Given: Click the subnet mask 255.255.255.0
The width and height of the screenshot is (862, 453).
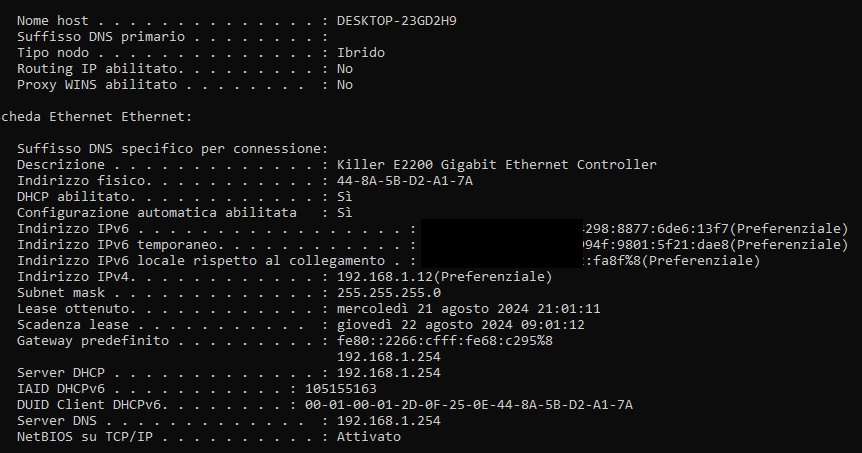Looking at the screenshot, I should 389,292.
